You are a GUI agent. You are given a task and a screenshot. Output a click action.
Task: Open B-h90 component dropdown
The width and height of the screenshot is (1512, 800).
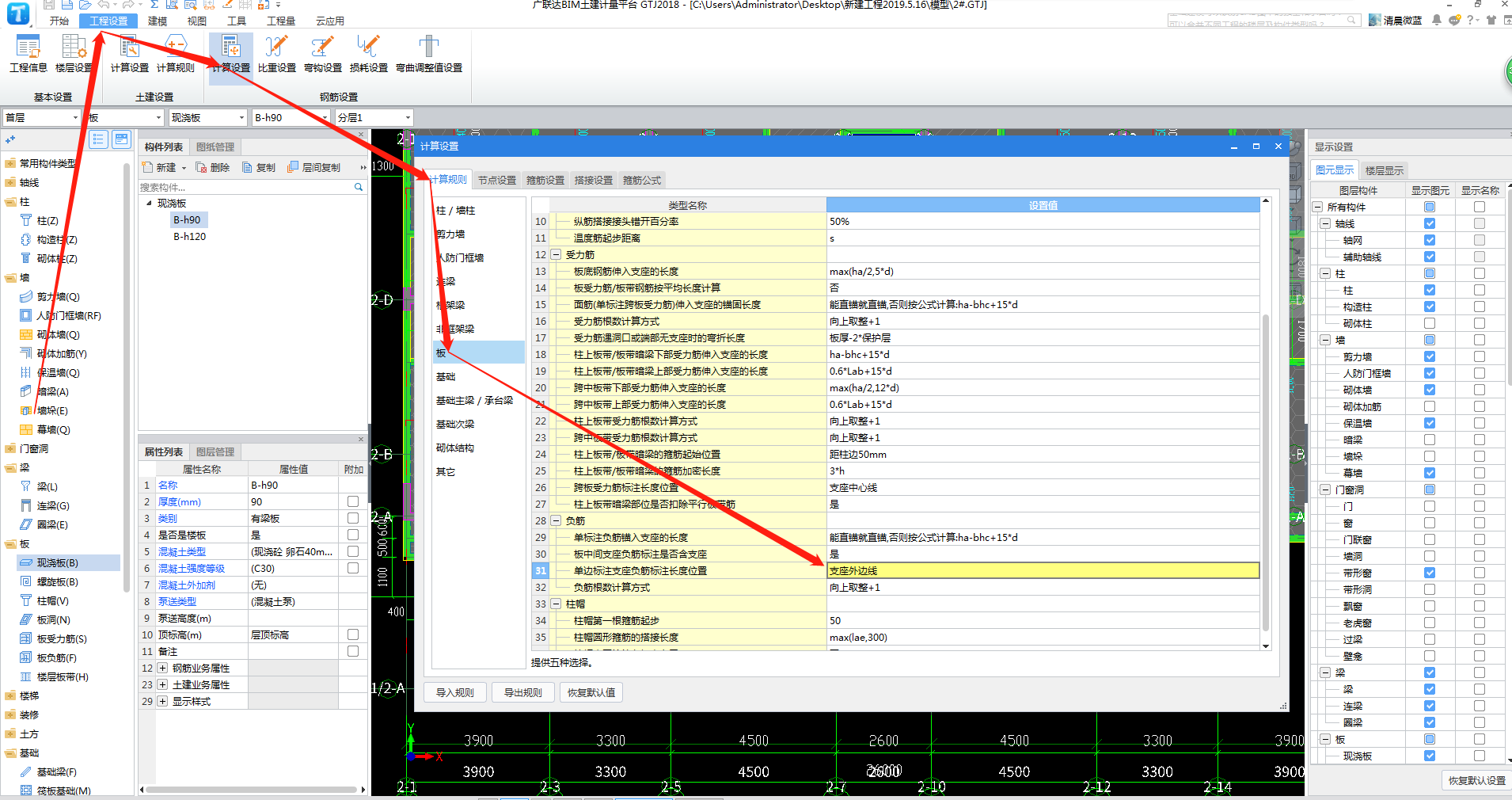coord(291,117)
